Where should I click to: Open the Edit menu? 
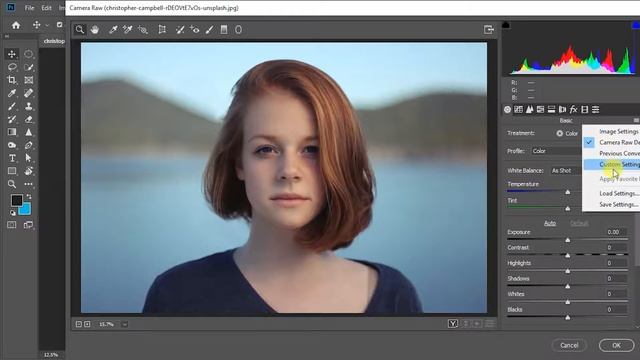(x=47, y=8)
